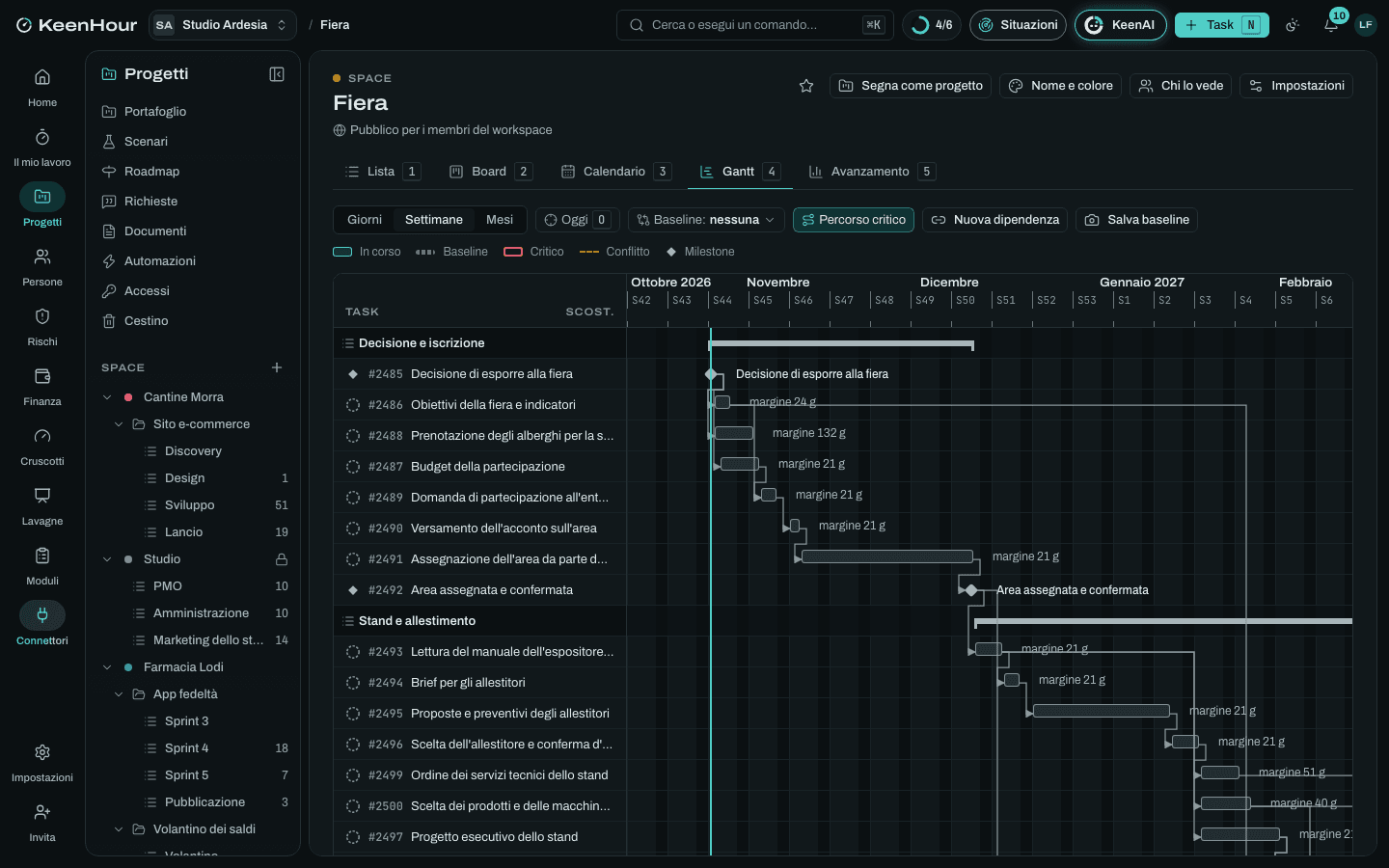This screenshot has width=1389, height=868.
Task: Click Nuova dipendenza button
Action: tap(994, 220)
